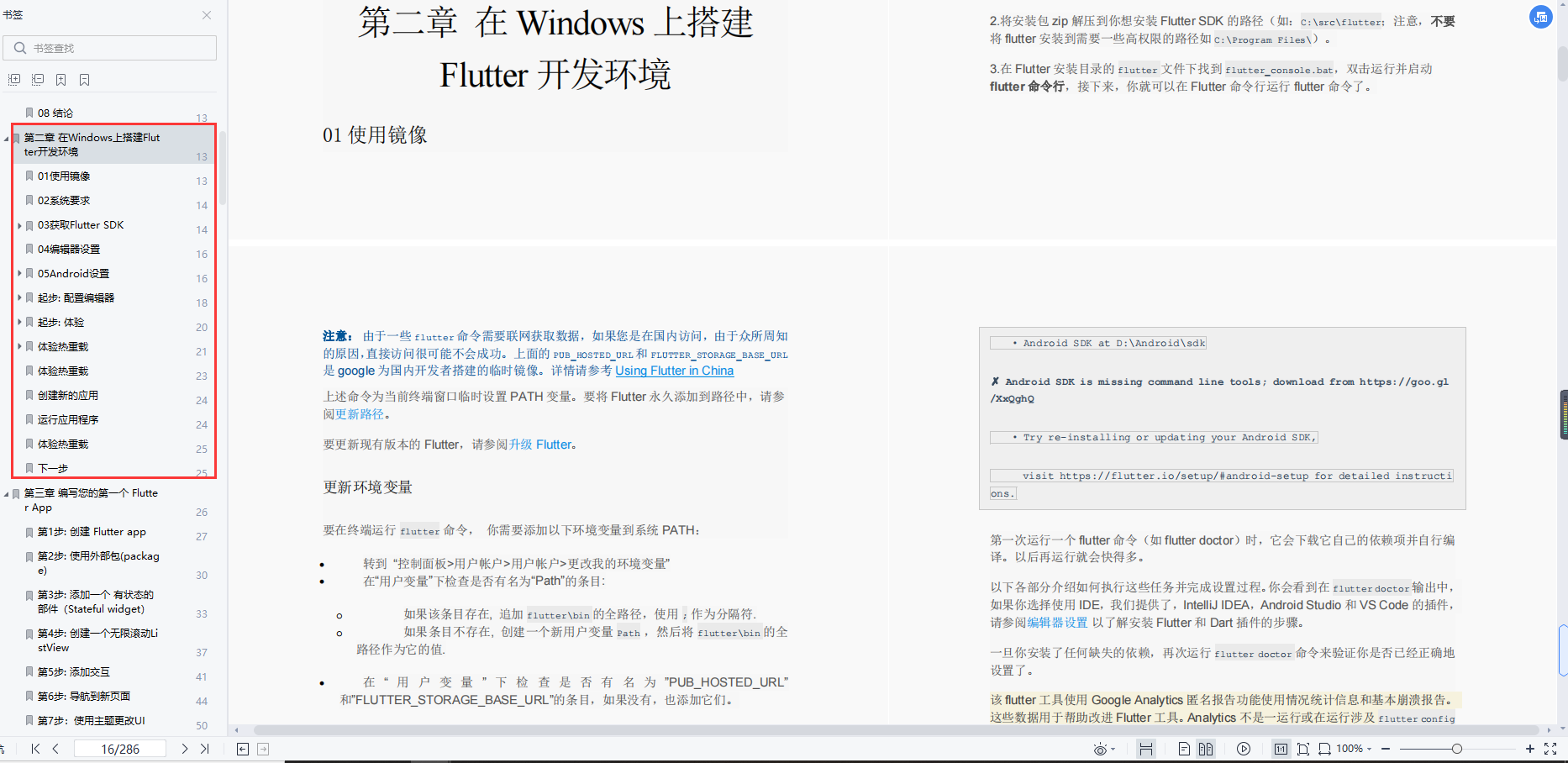
Task: Go to the last page
Action: pyautogui.click(x=205, y=749)
